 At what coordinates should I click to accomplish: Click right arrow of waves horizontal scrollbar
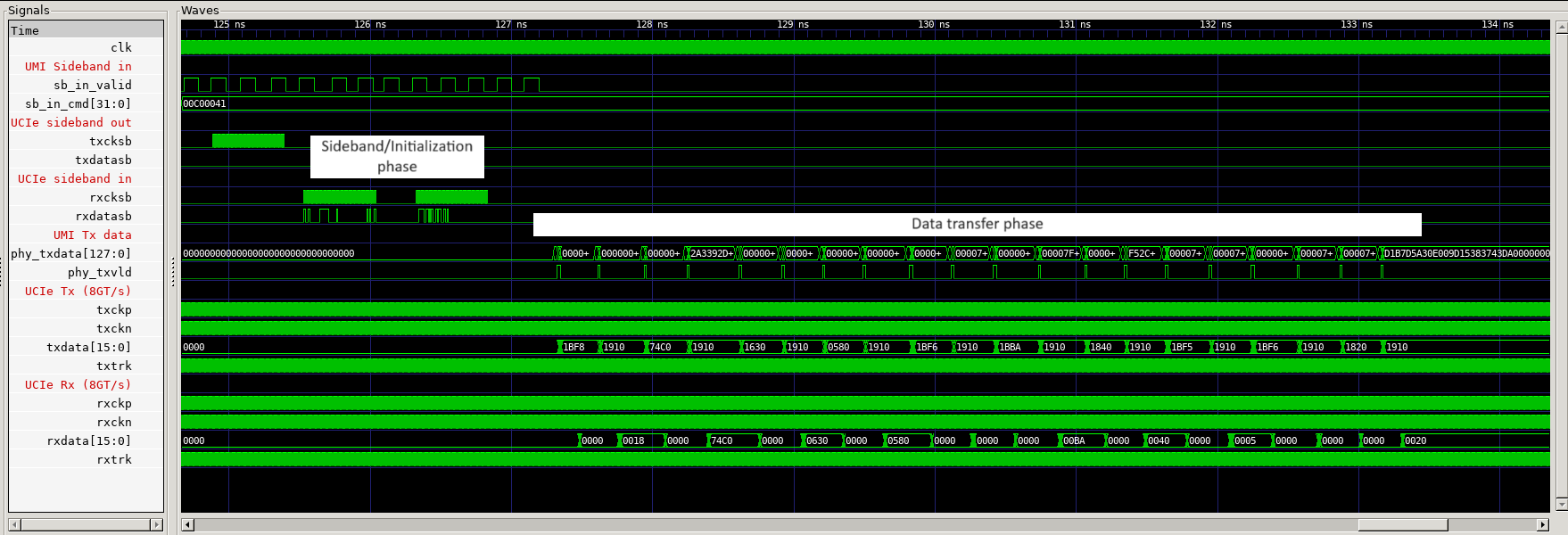pyautogui.click(x=1543, y=524)
